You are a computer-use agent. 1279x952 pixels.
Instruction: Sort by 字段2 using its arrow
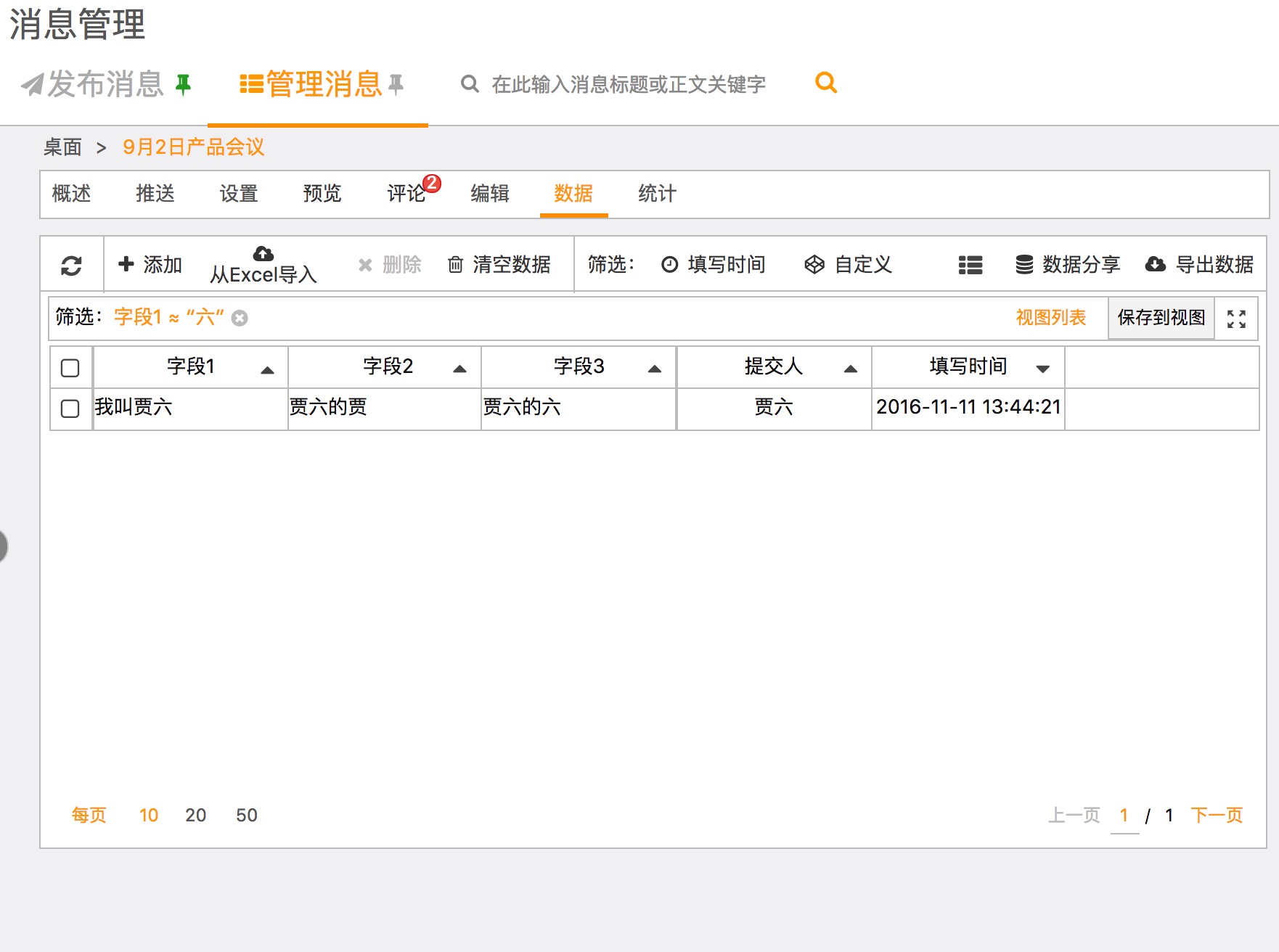(x=459, y=369)
